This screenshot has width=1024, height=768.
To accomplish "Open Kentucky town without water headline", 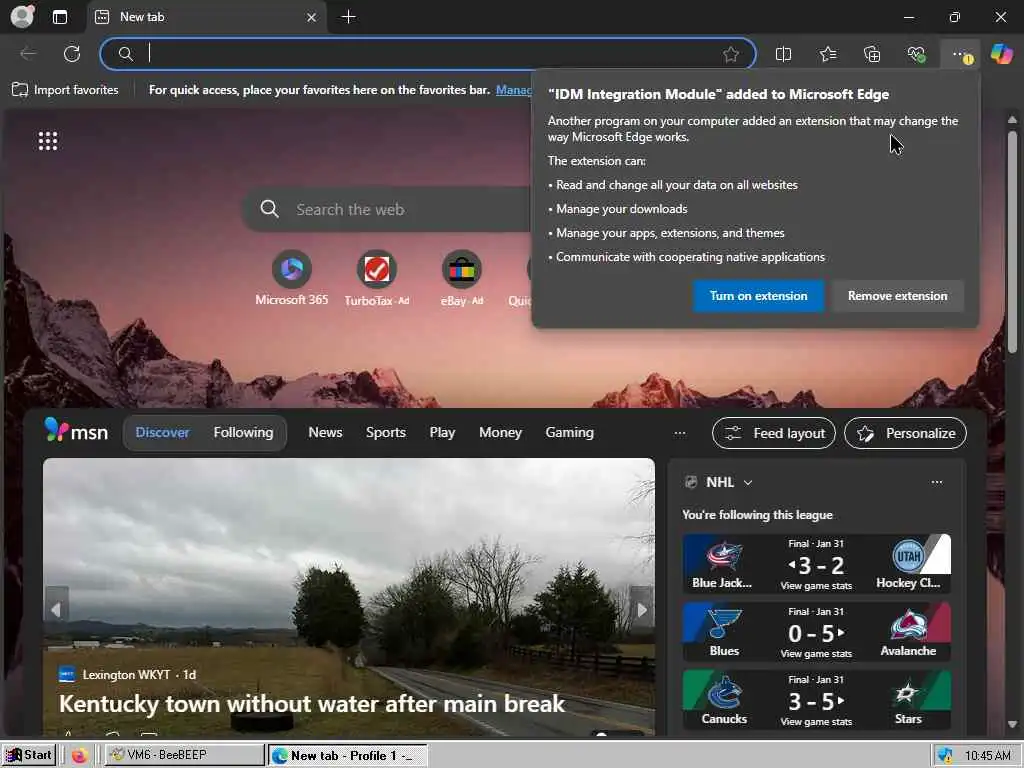I will point(312,703).
